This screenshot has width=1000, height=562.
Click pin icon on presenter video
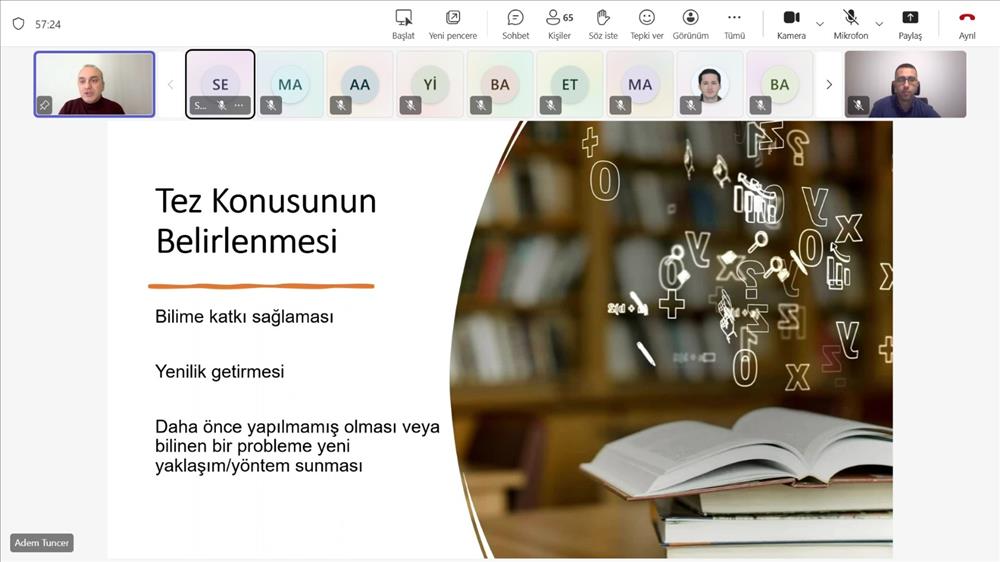click(44, 104)
